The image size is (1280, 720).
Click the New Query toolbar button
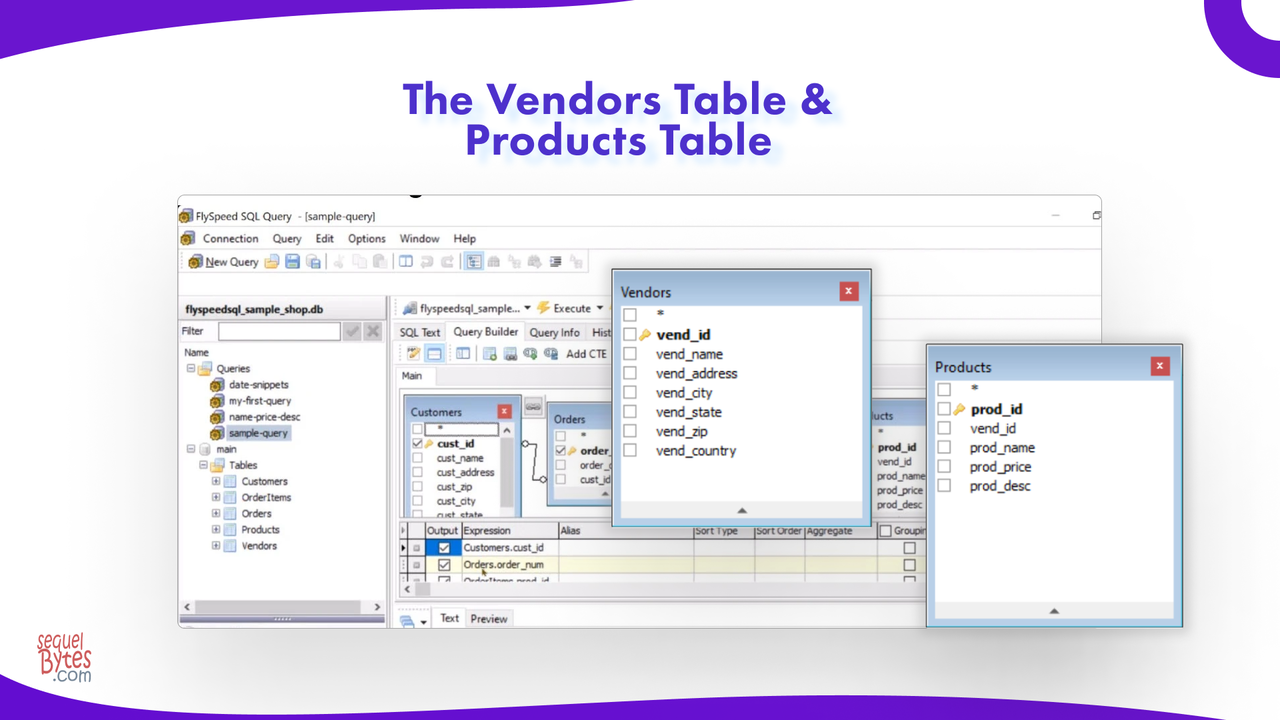tap(223, 262)
